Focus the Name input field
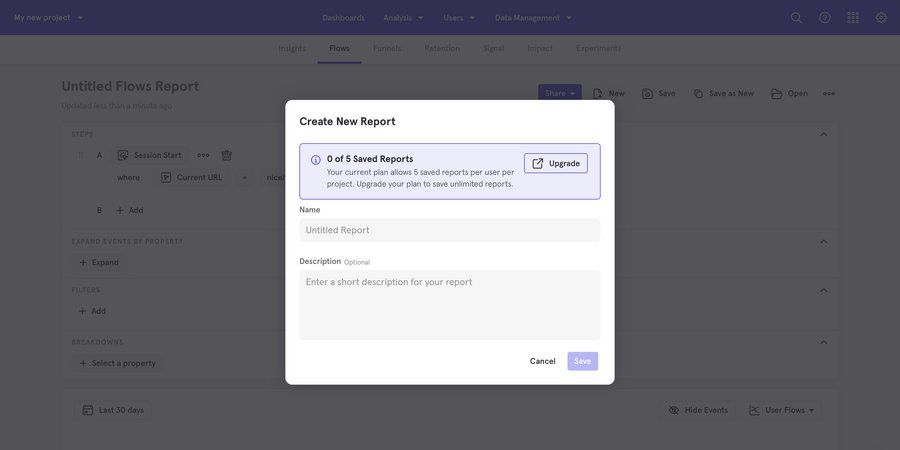 pos(449,230)
